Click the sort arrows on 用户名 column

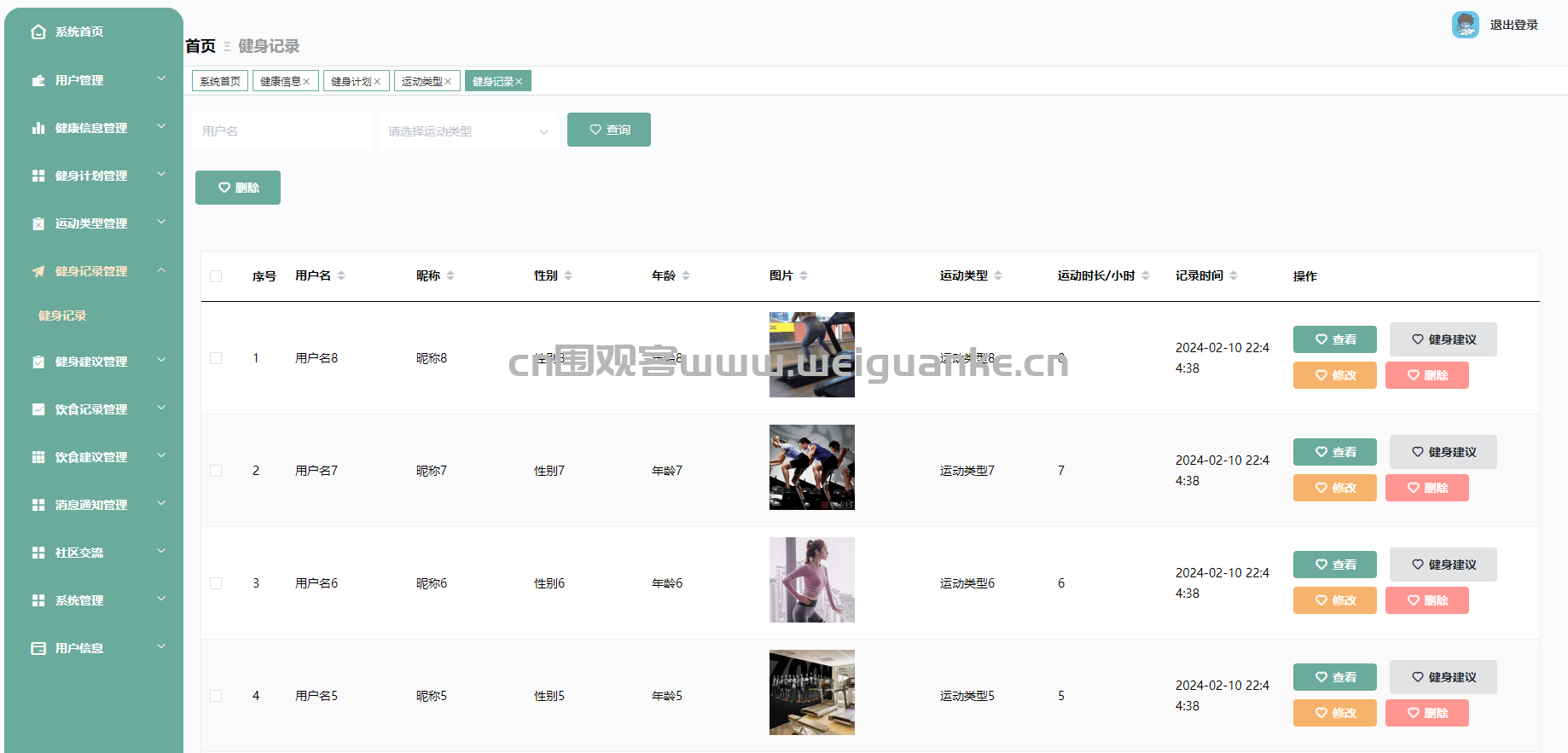[341, 275]
